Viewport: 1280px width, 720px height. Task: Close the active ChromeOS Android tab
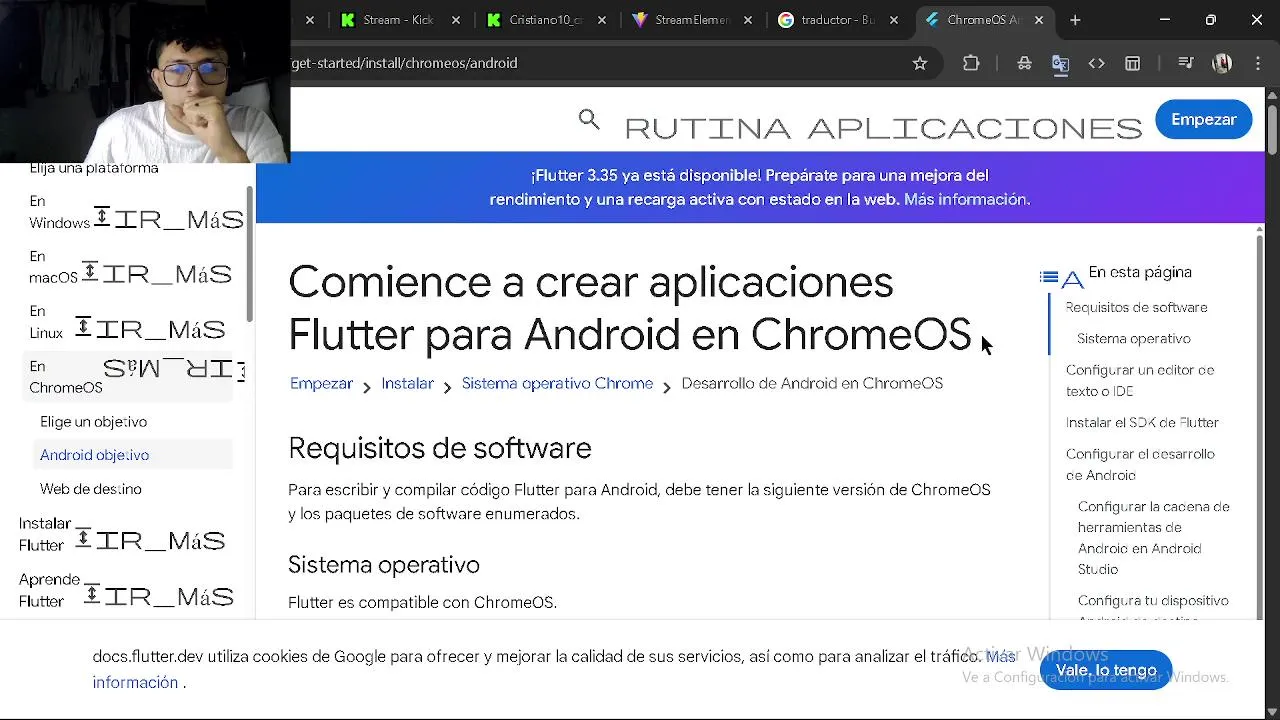1039,20
